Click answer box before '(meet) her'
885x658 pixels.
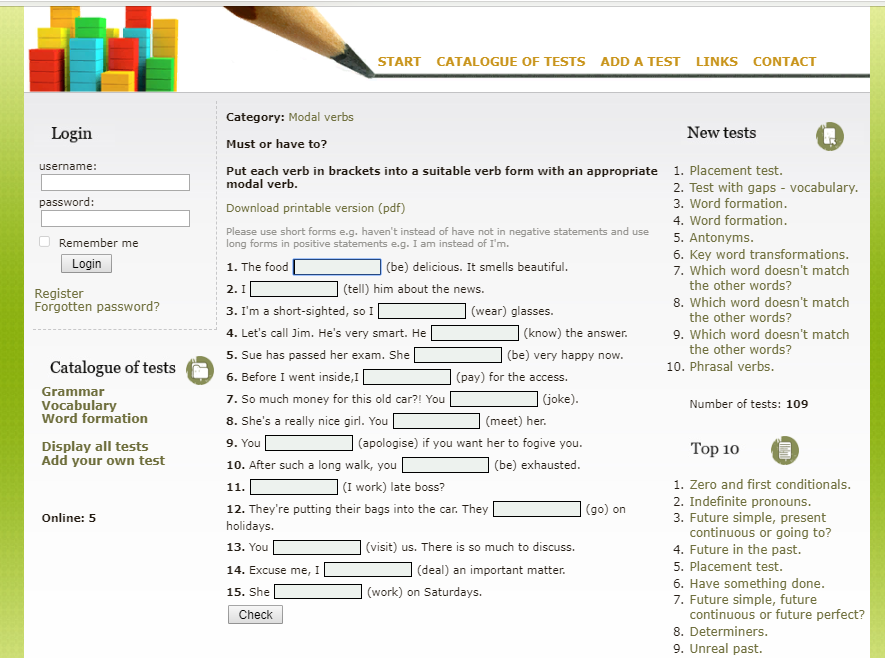(x=436, y=421)
